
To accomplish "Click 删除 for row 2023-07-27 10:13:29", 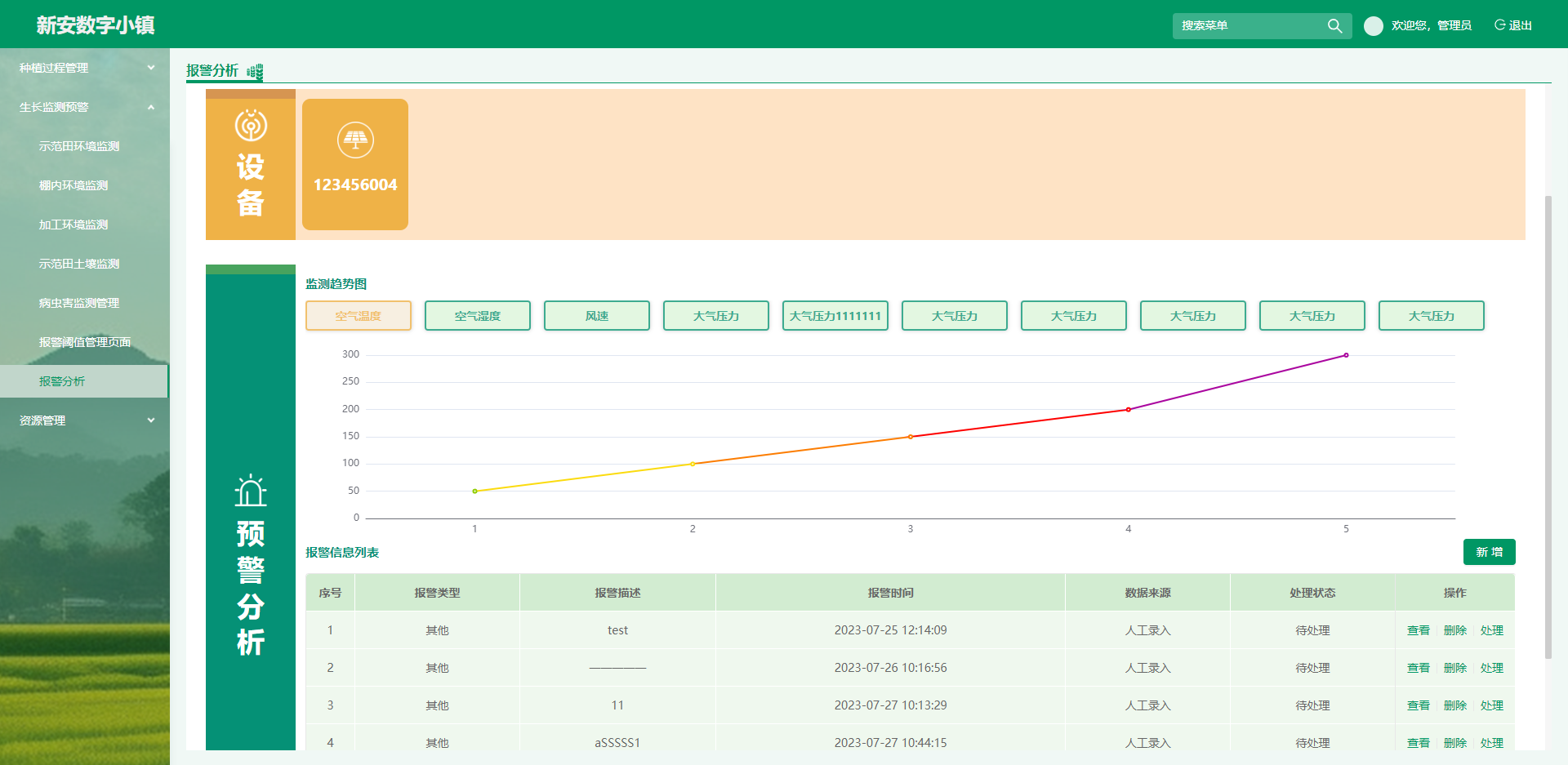I will (x=1455, y=705).
